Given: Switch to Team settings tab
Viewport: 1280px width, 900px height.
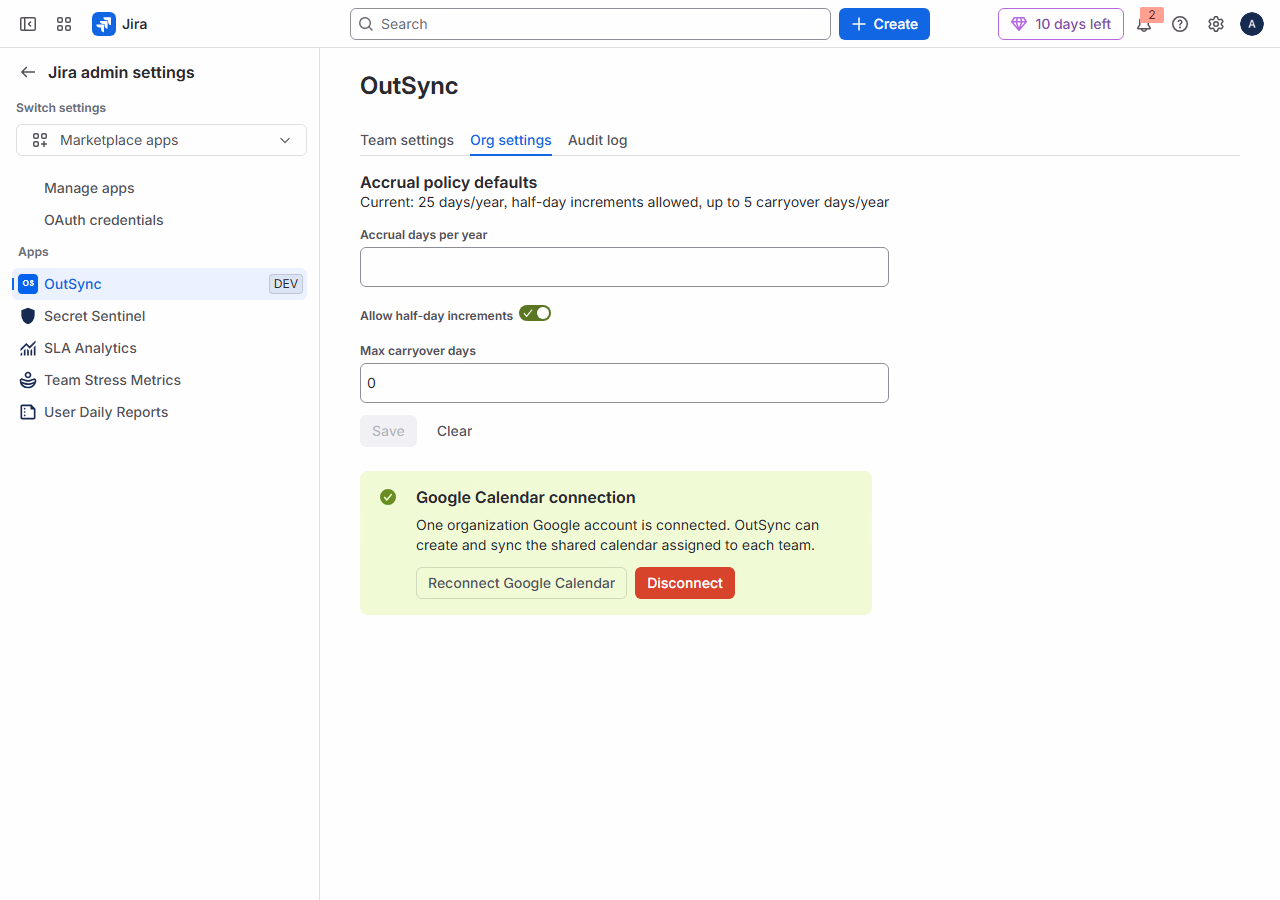Looking at the screenshot, I should click(x=407, y=140).
